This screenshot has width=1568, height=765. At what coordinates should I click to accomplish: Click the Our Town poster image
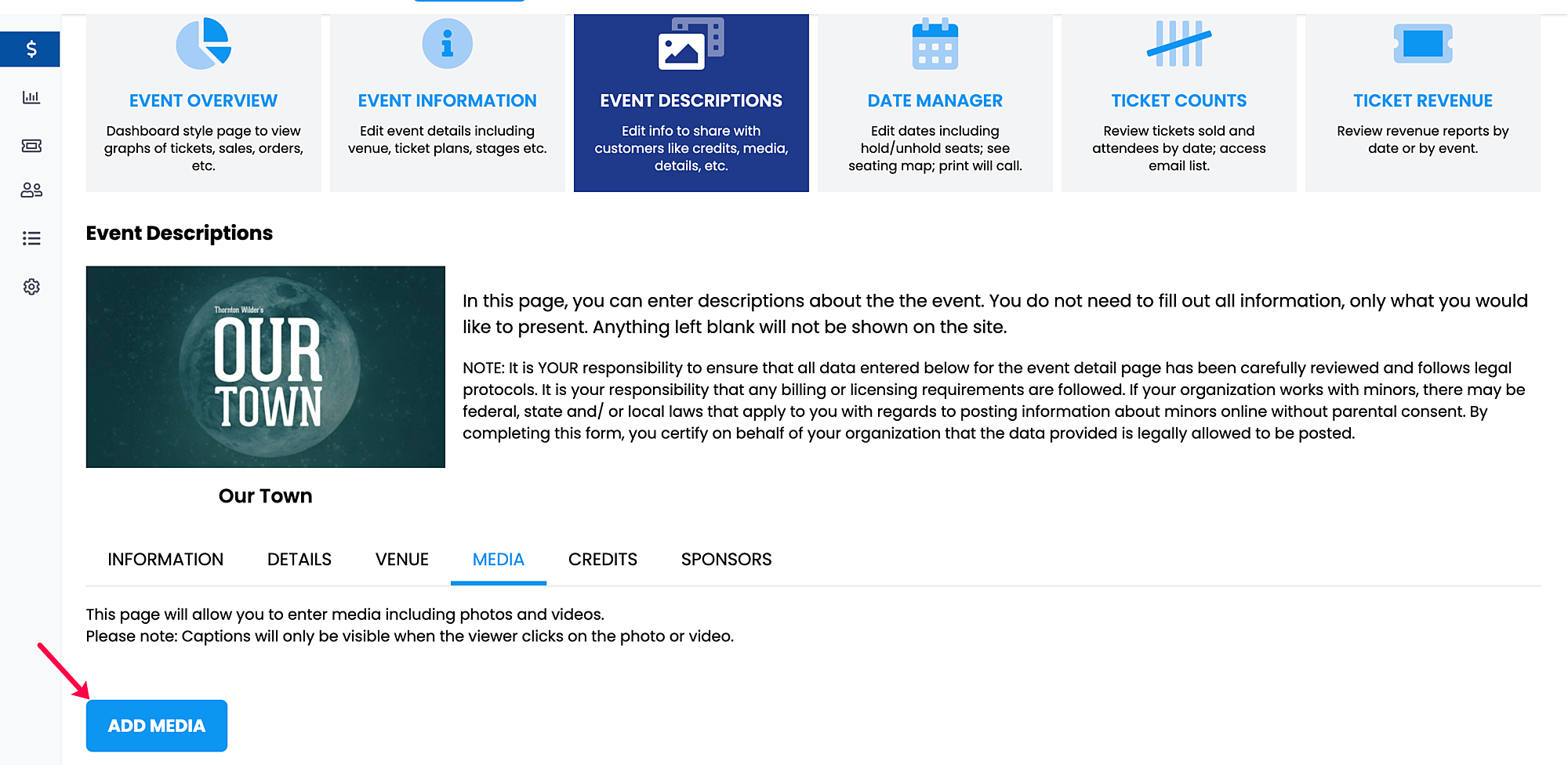266,367
